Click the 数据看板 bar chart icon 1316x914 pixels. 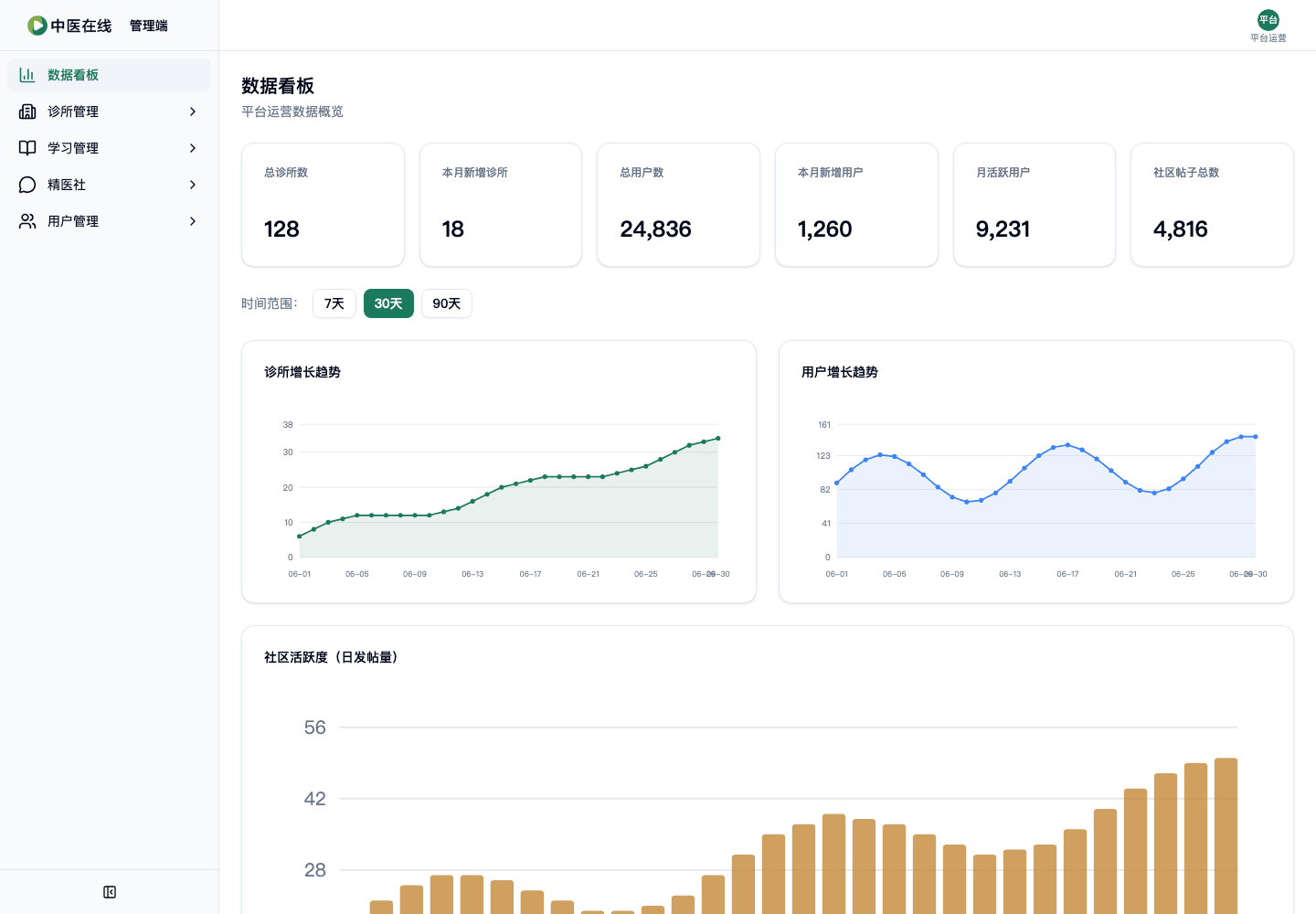coord(27,75)
